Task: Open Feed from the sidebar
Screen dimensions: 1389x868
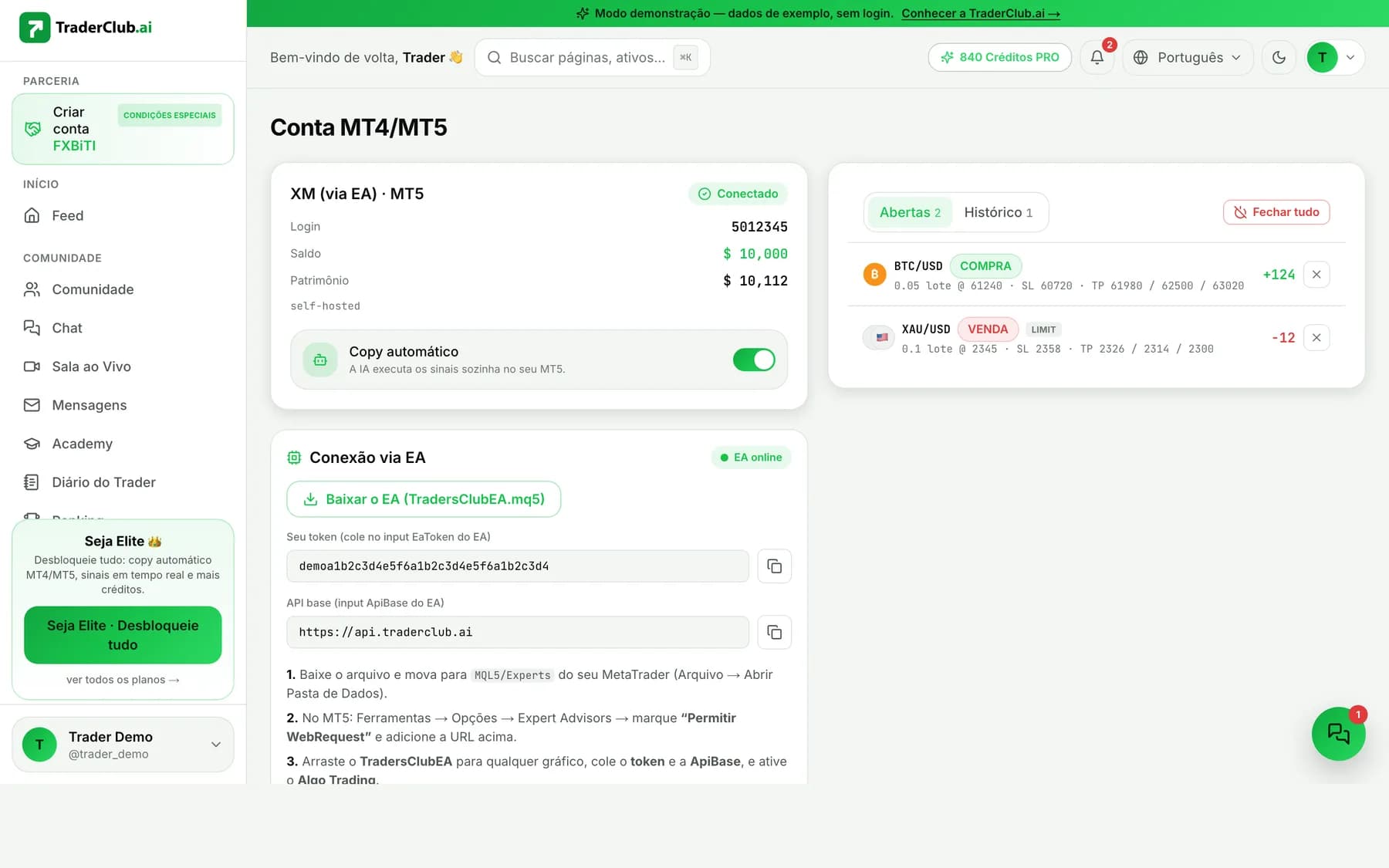Action: 123,215
